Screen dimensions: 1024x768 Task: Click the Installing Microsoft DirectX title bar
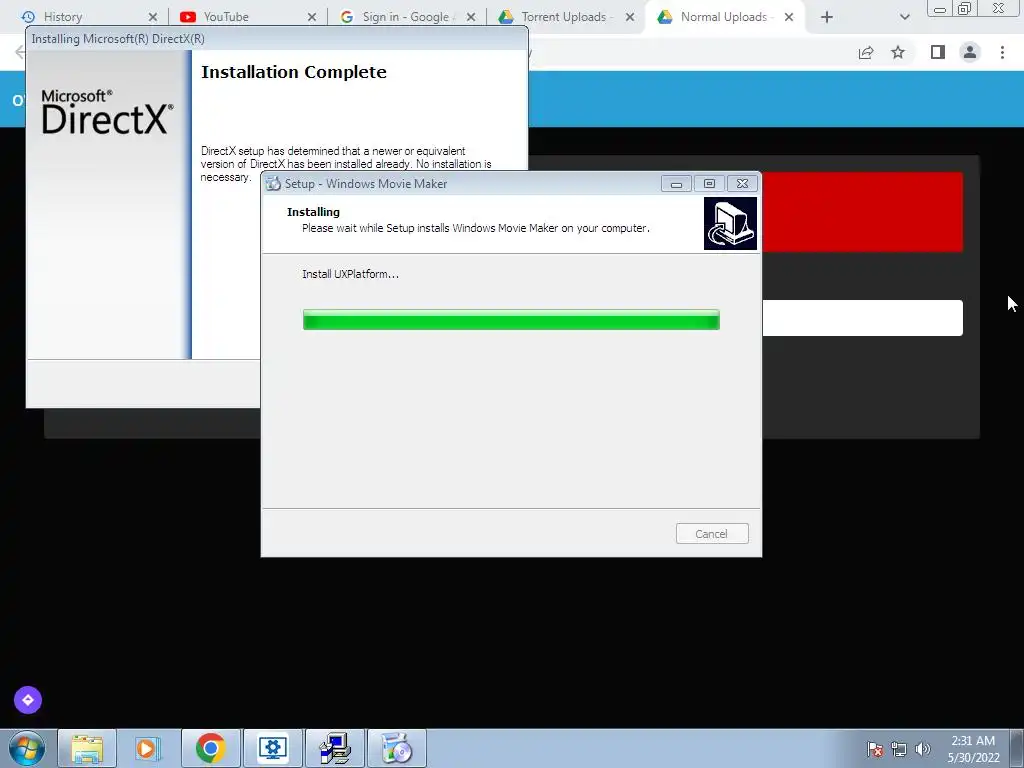(277, 39)
